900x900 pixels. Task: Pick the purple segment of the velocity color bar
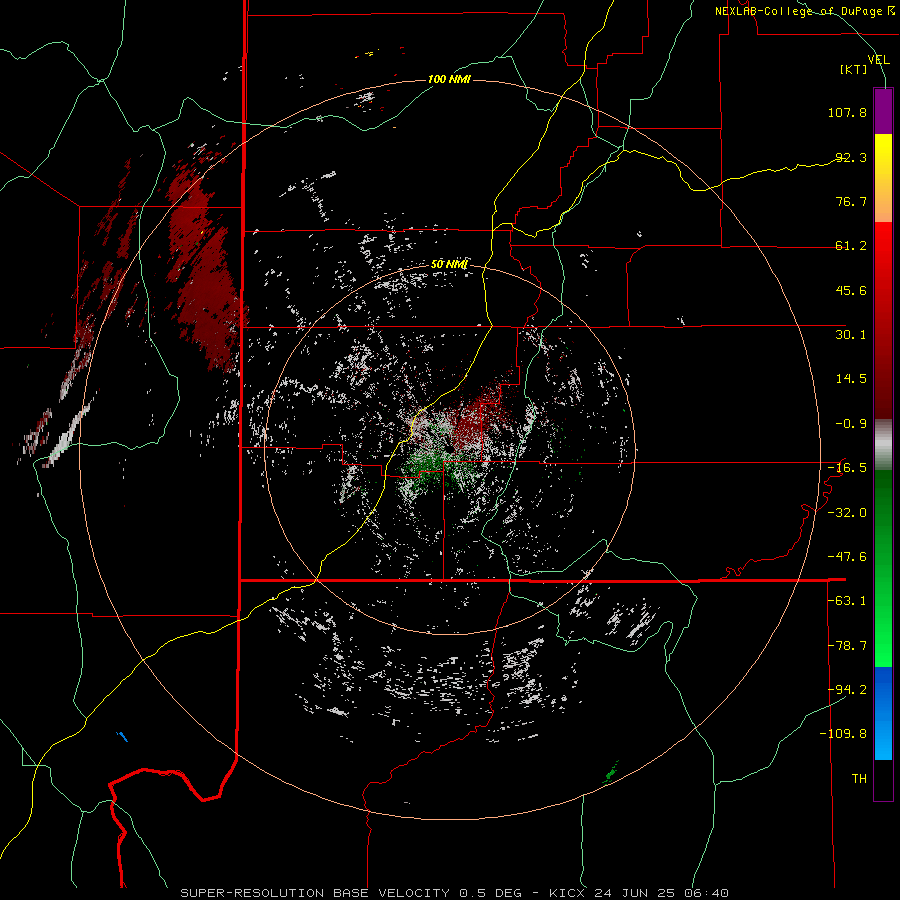(883, 111)
